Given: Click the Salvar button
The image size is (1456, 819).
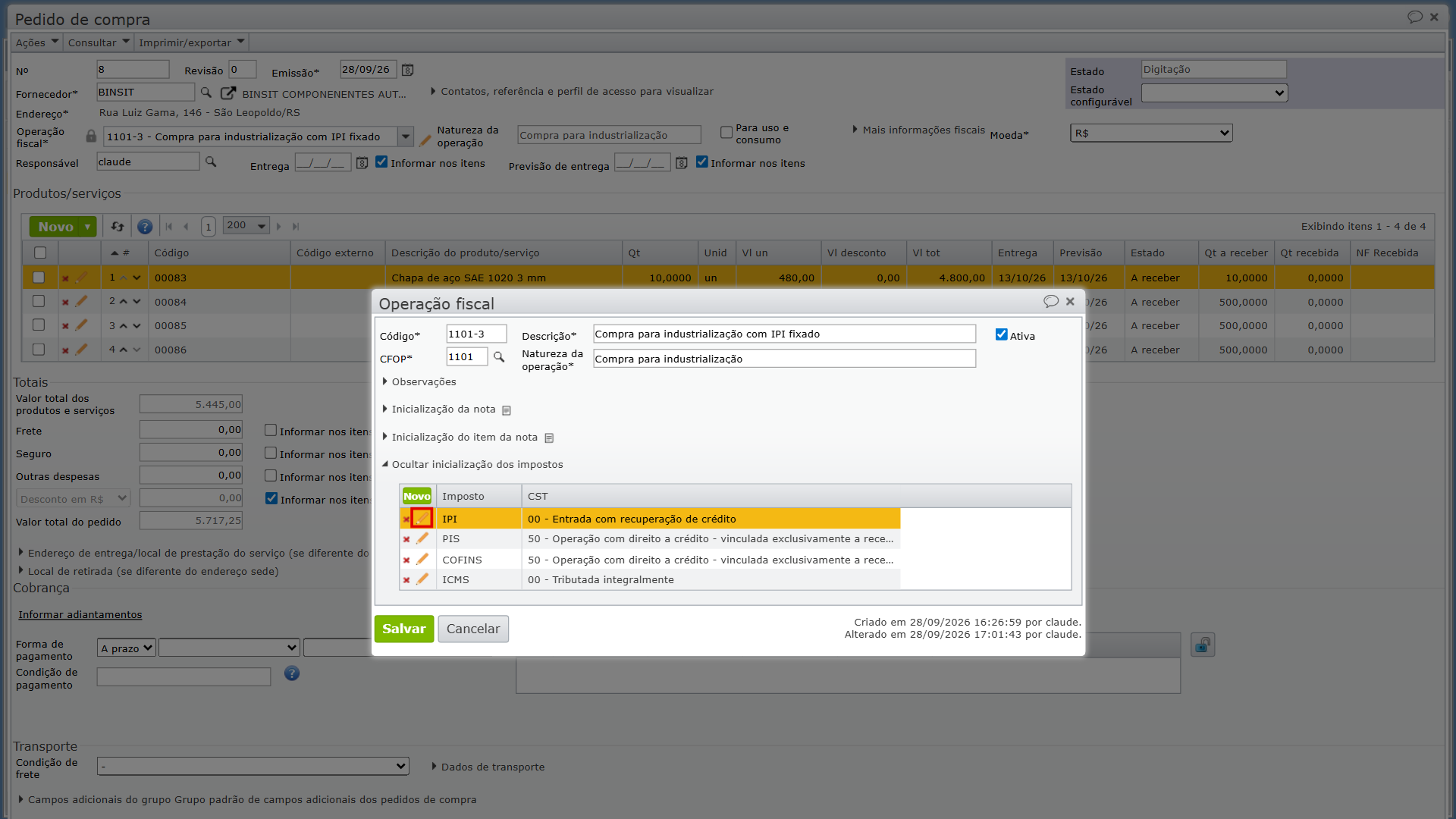Looking at the screenshot, I should coord(404,629).
